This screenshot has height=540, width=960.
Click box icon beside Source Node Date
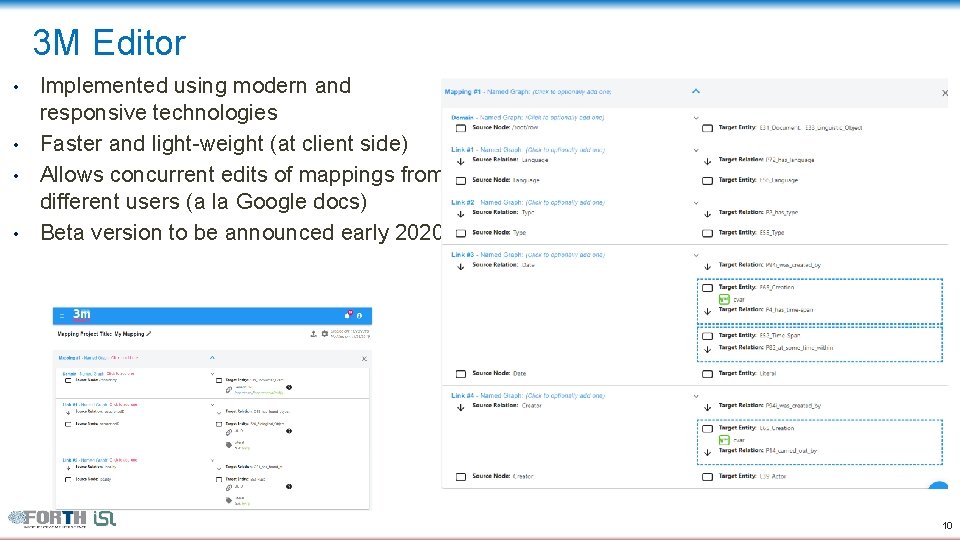point(461,374)
